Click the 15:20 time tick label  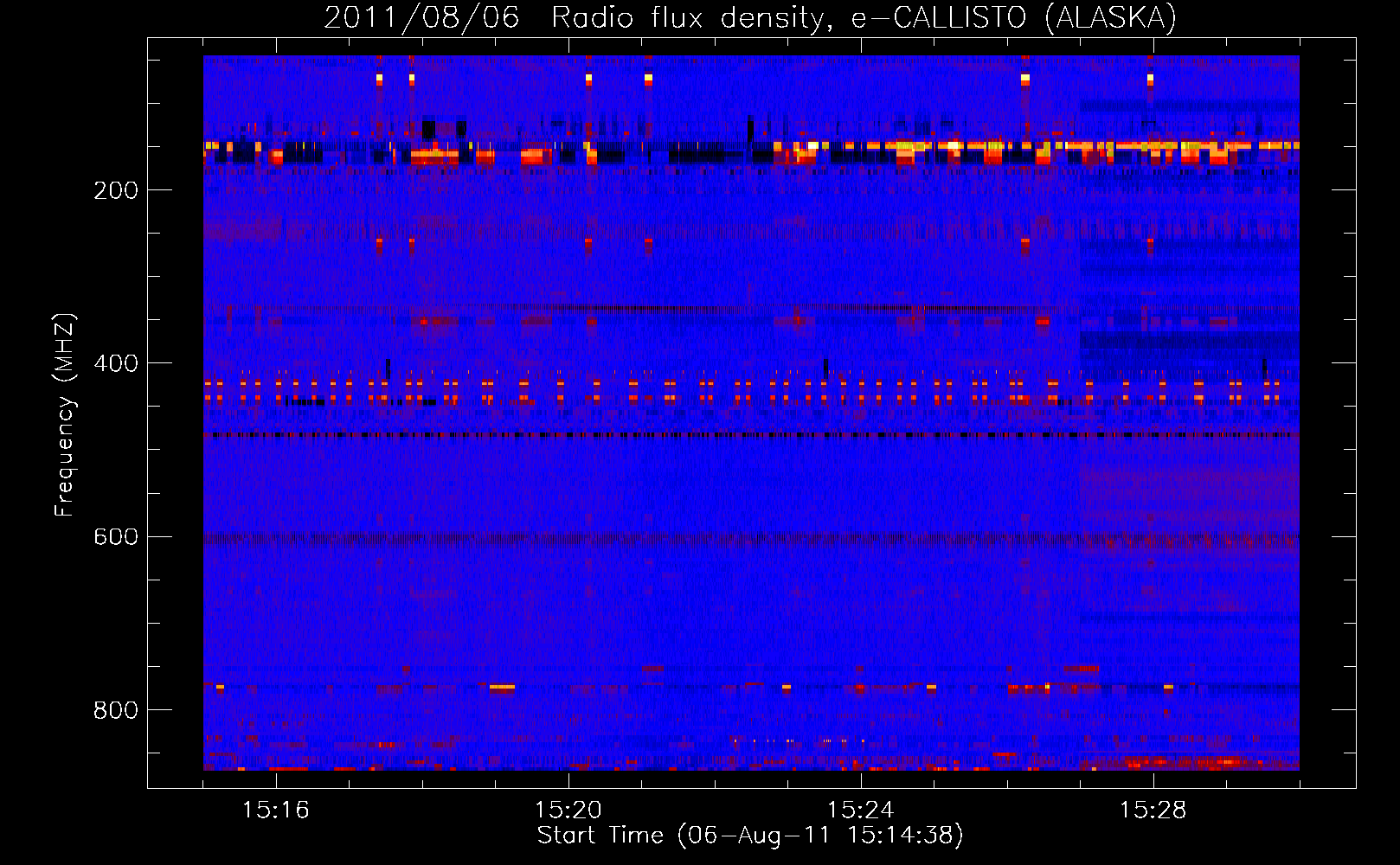click(x=568, y=811)
